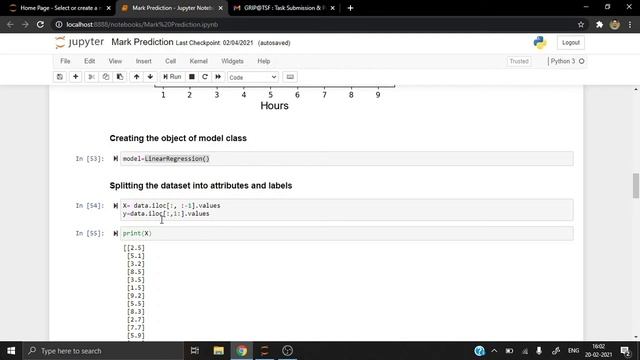Click the [8.5] output value

tap(136, 272)
